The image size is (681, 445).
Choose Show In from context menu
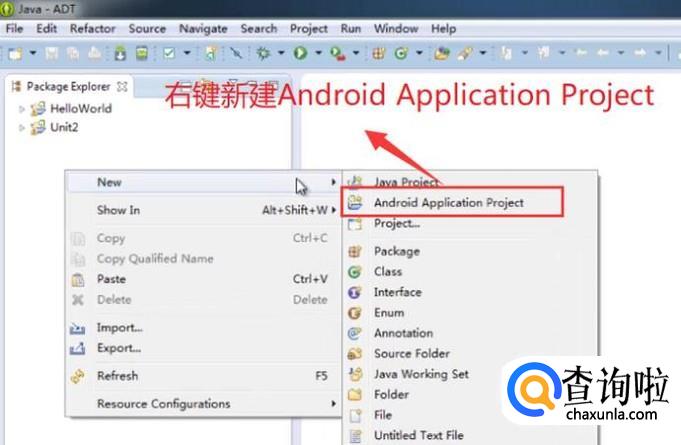204,210
